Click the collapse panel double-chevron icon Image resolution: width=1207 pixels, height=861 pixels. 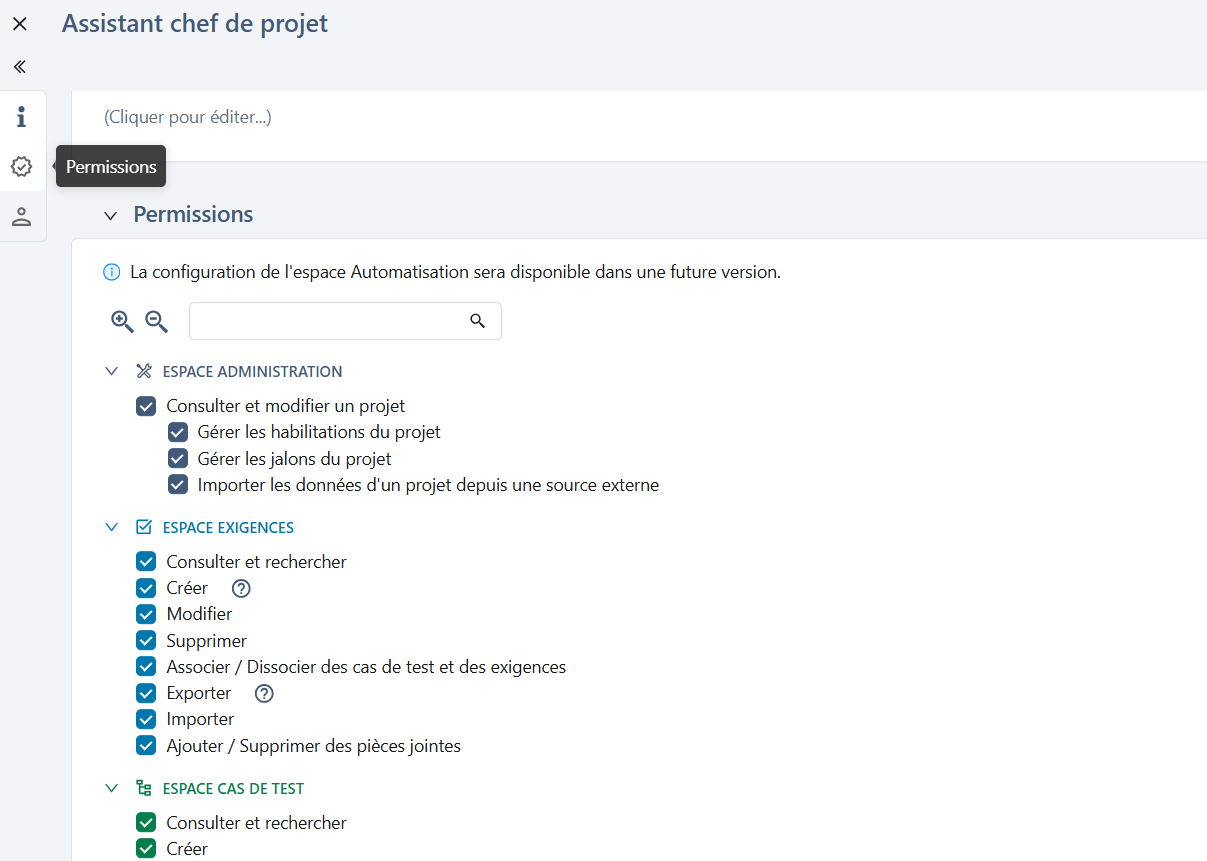pyautogui.click(x=18, y=66)
